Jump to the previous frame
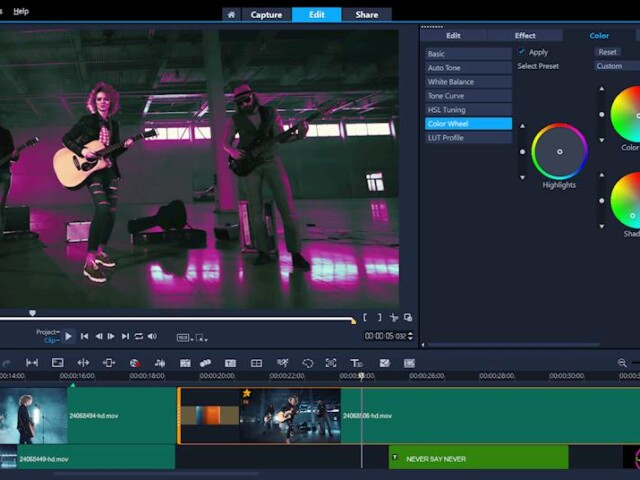 pos(98,337)
